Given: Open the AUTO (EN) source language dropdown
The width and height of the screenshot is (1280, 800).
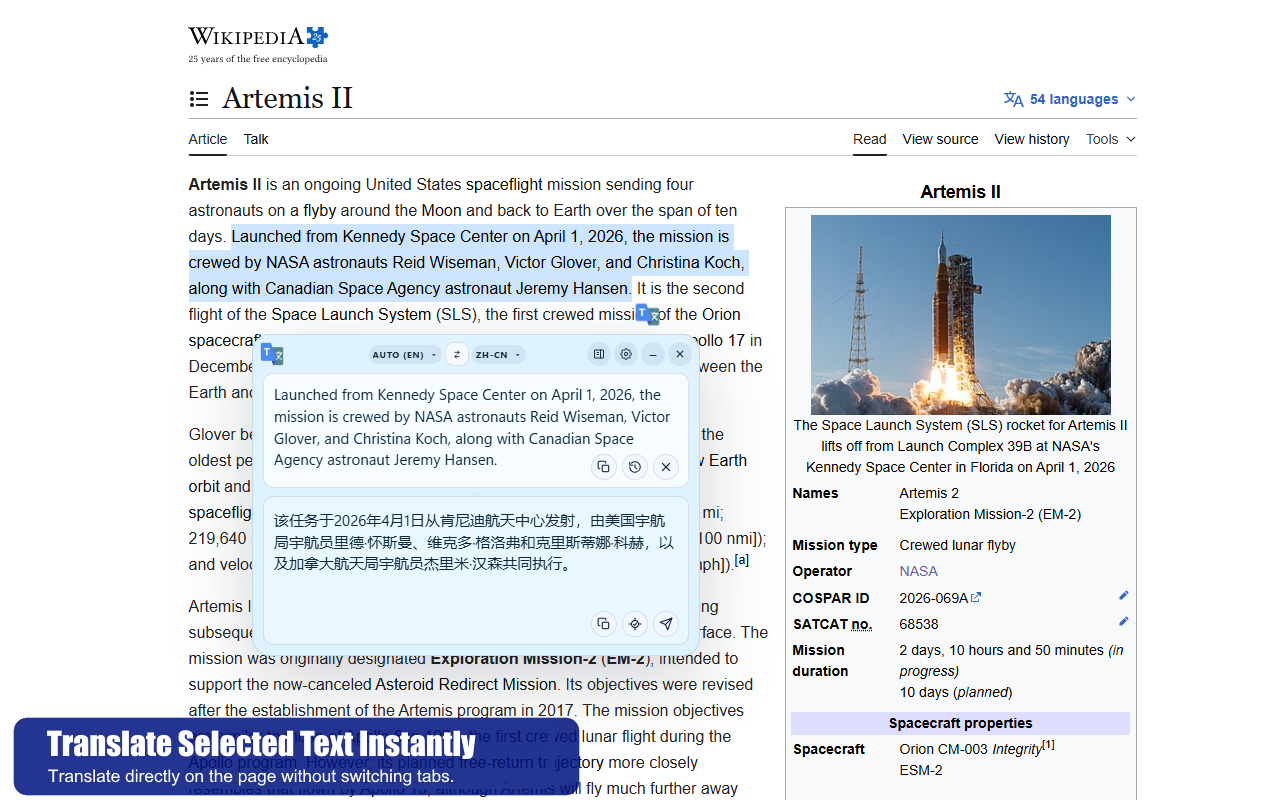Looking at the screenshot, I should [x=404, y=355].
